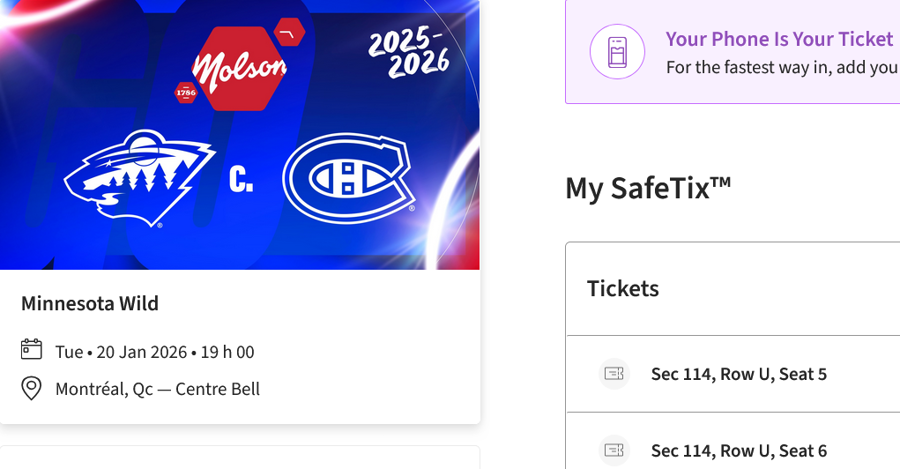Screen dimensions: 900x469
Task: Click the ticket icon for Seat 5
Action: tap(614, 374)
